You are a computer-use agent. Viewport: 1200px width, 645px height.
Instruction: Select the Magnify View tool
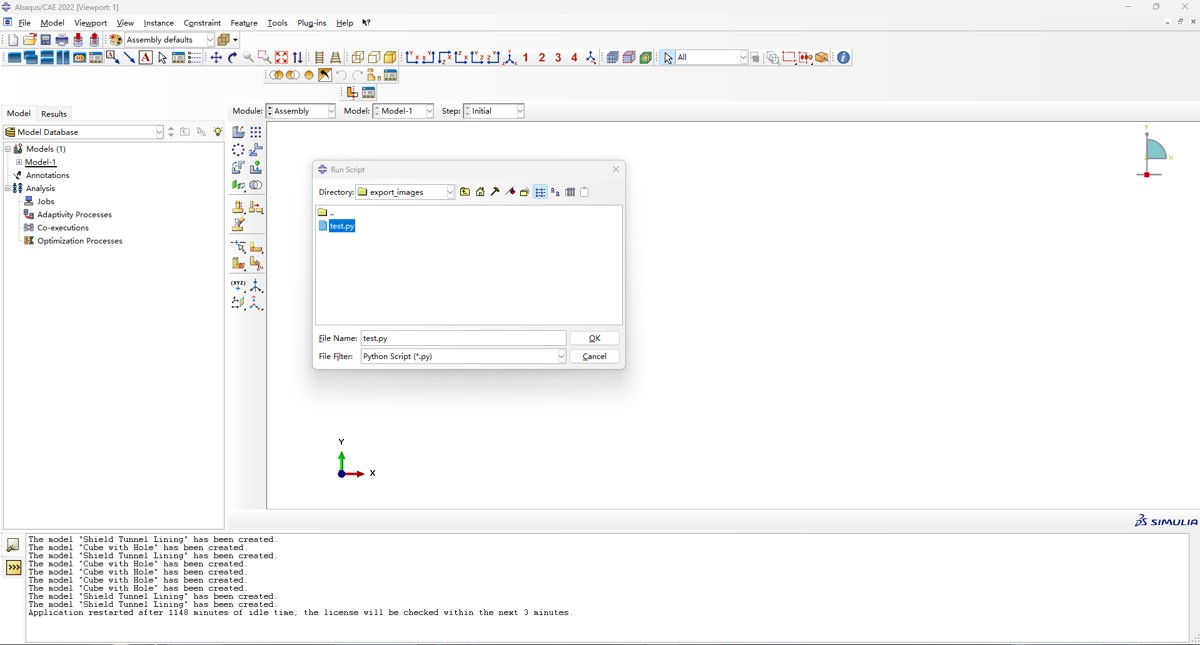point(248,58)
